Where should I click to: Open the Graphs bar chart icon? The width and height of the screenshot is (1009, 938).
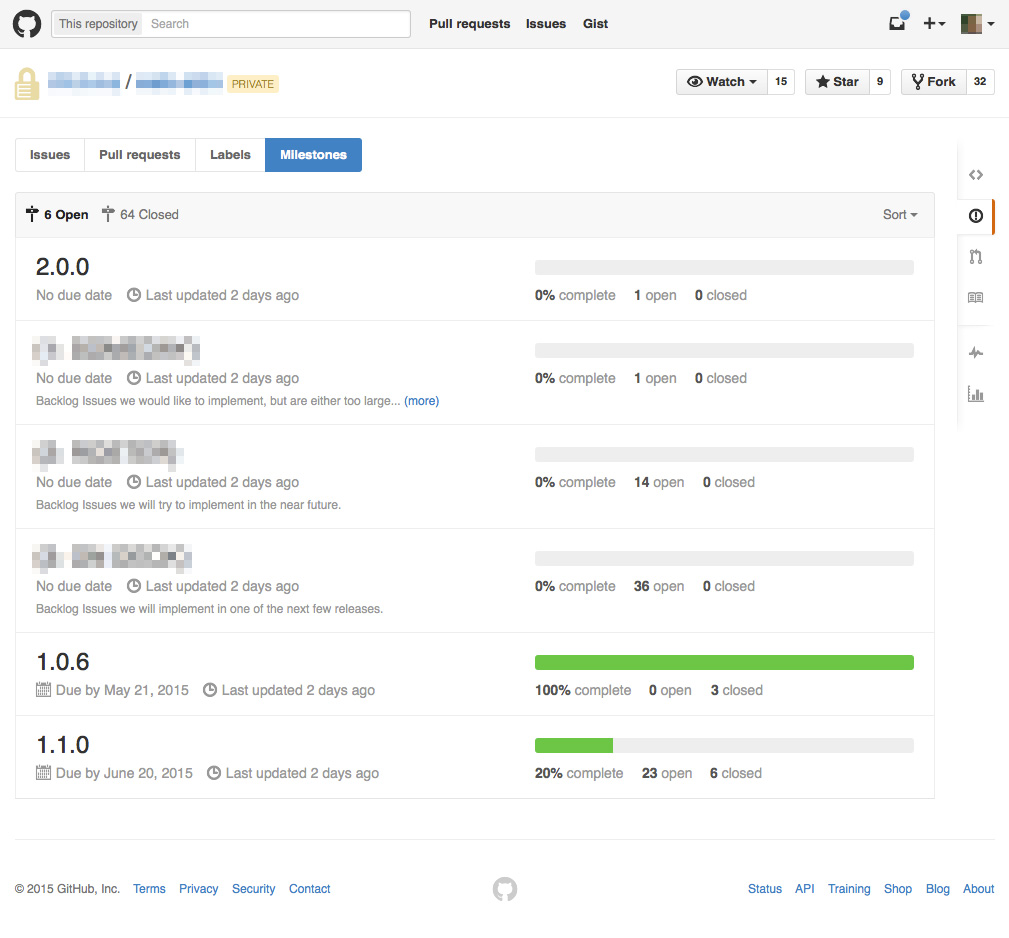976,394
